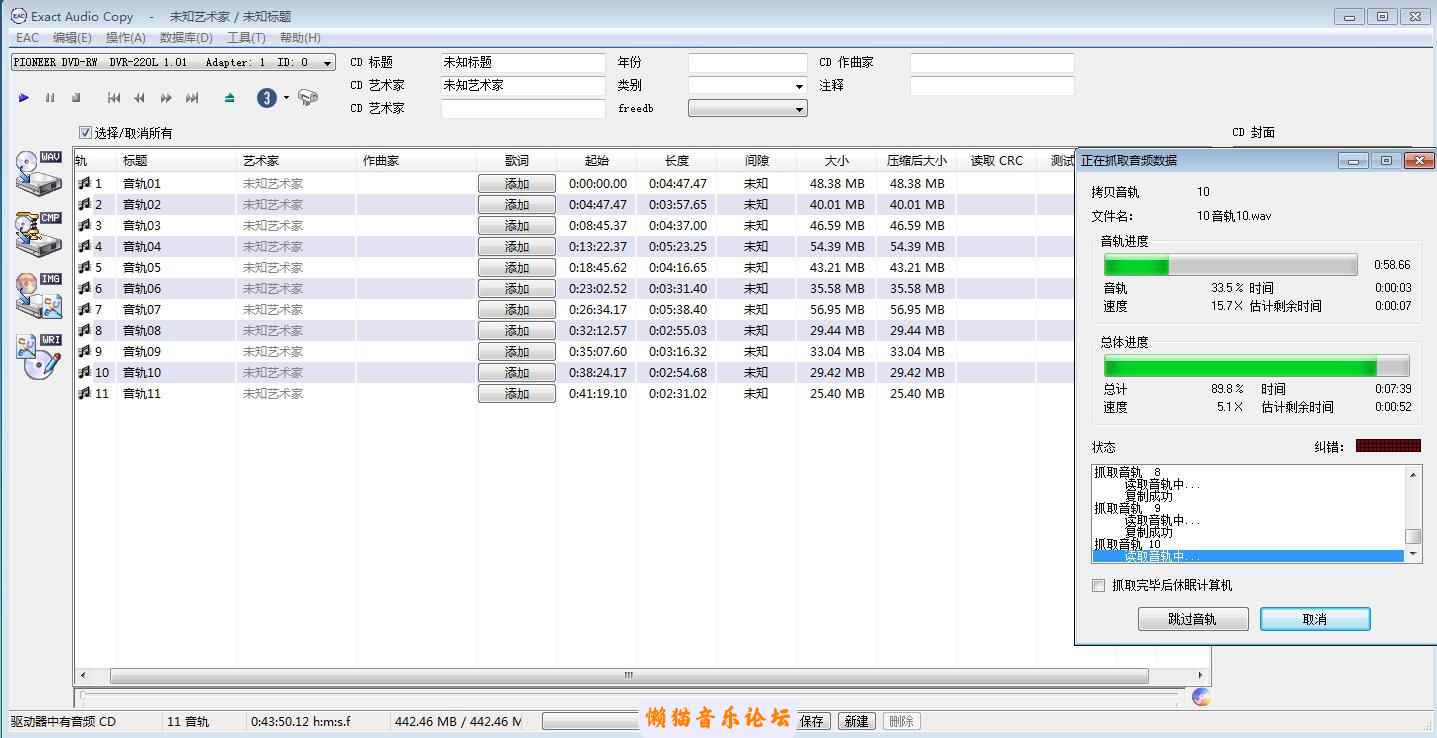Image resolution: width=1437 pixels, height=738 pixels.
Task: Open the 工具(T) menu
Action: (246, 38)
